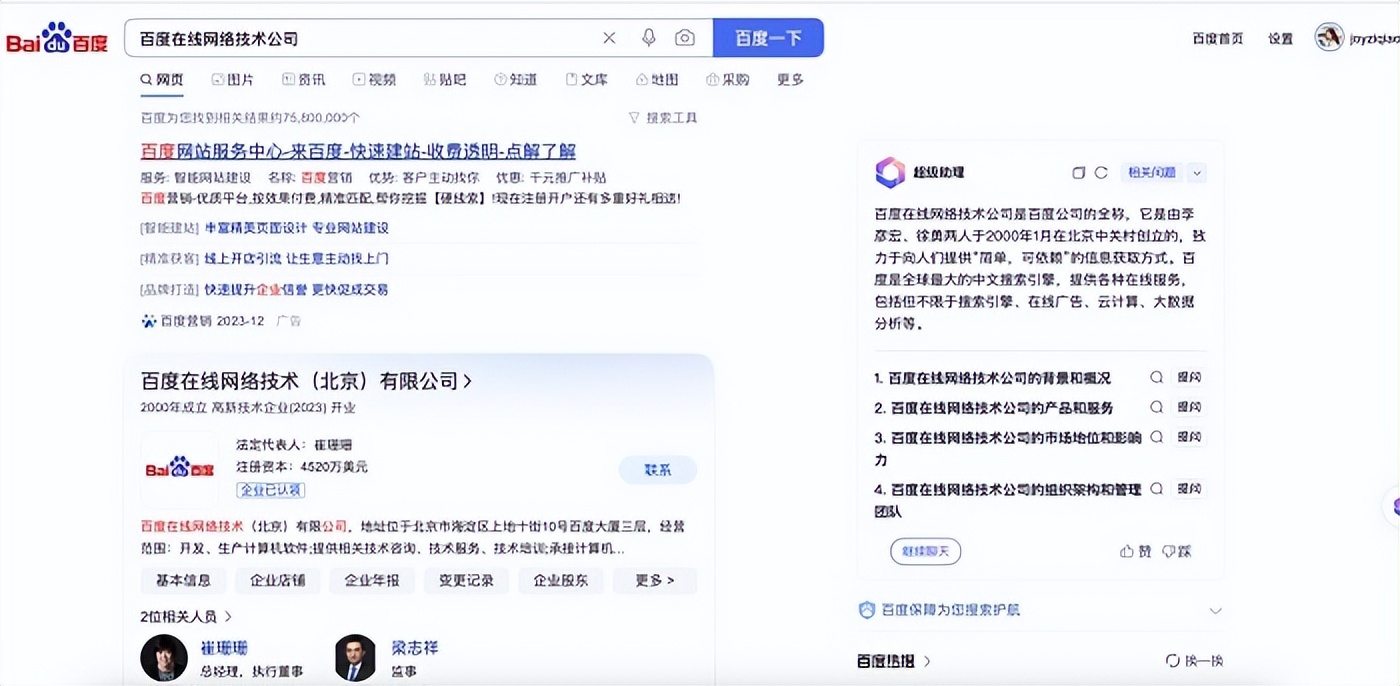Open image search via camera icon
This screenshot has height=686, width=1400.
(685, 38)
